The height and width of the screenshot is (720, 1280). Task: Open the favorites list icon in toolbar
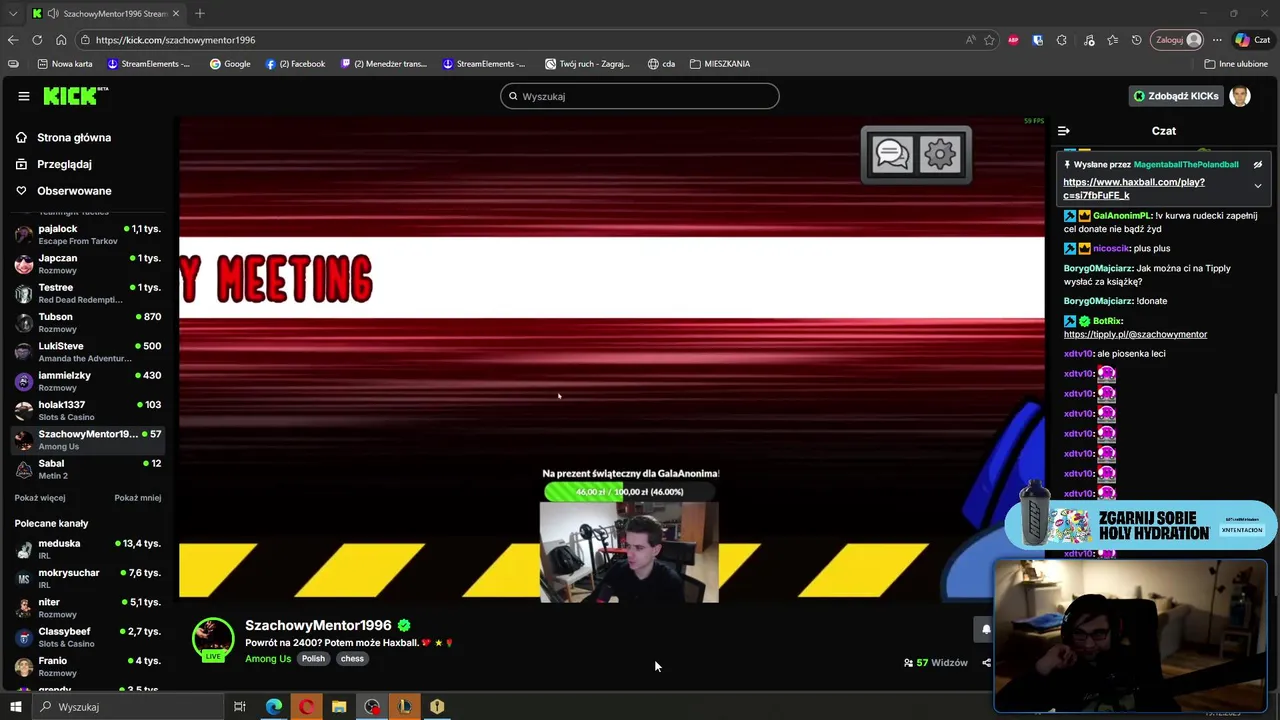click(1112, 40)
